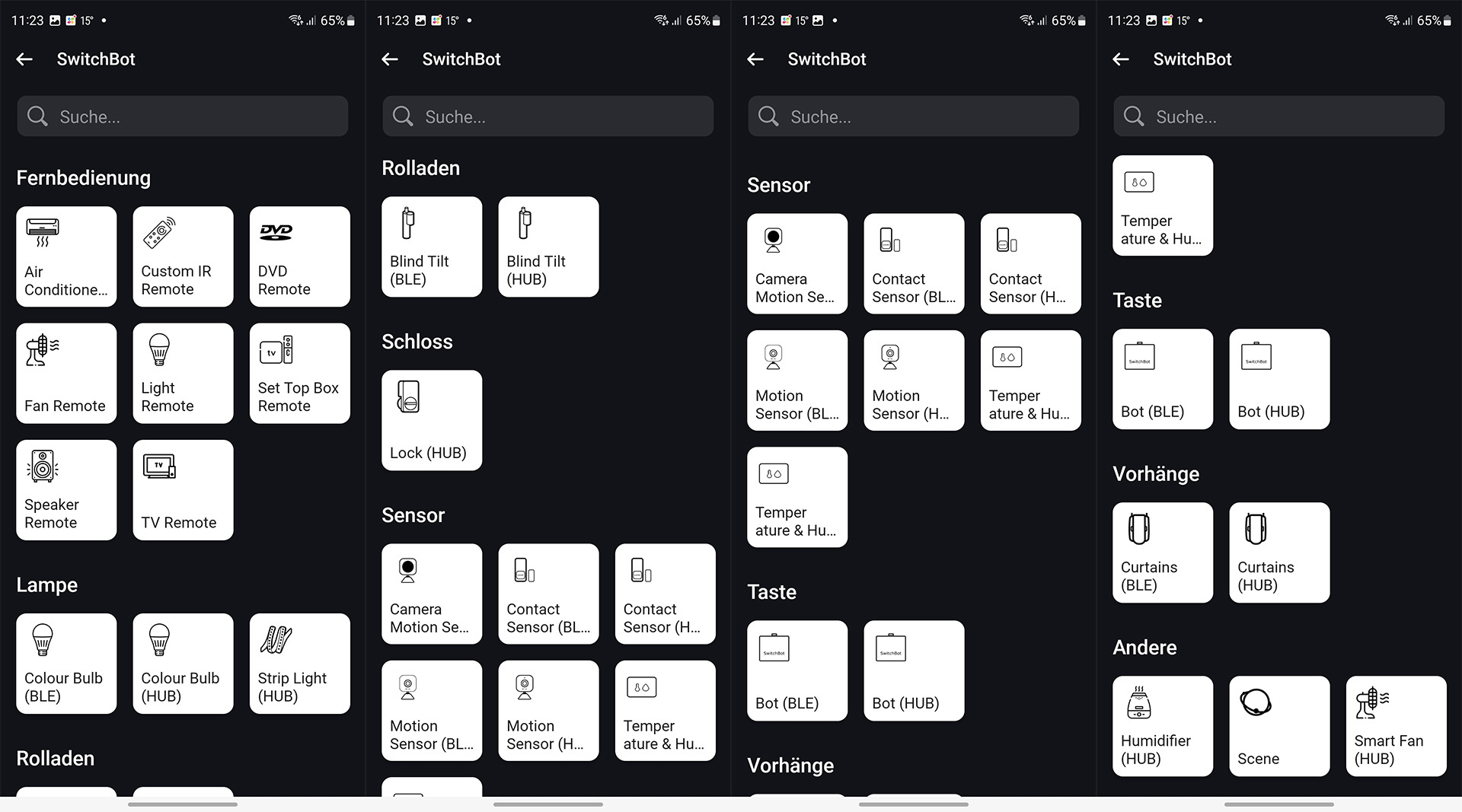The height and width of the screenshot is (812, 1462).
Task: Pick Contact Sensor (HUB) on second screen
Action: 666,594
